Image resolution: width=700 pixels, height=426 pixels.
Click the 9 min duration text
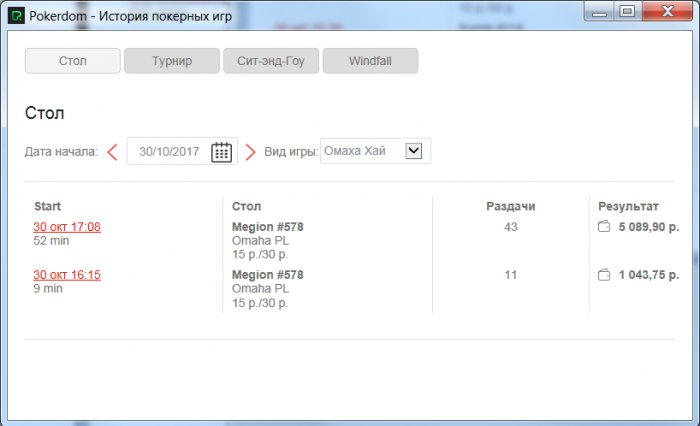coord(48,288)
